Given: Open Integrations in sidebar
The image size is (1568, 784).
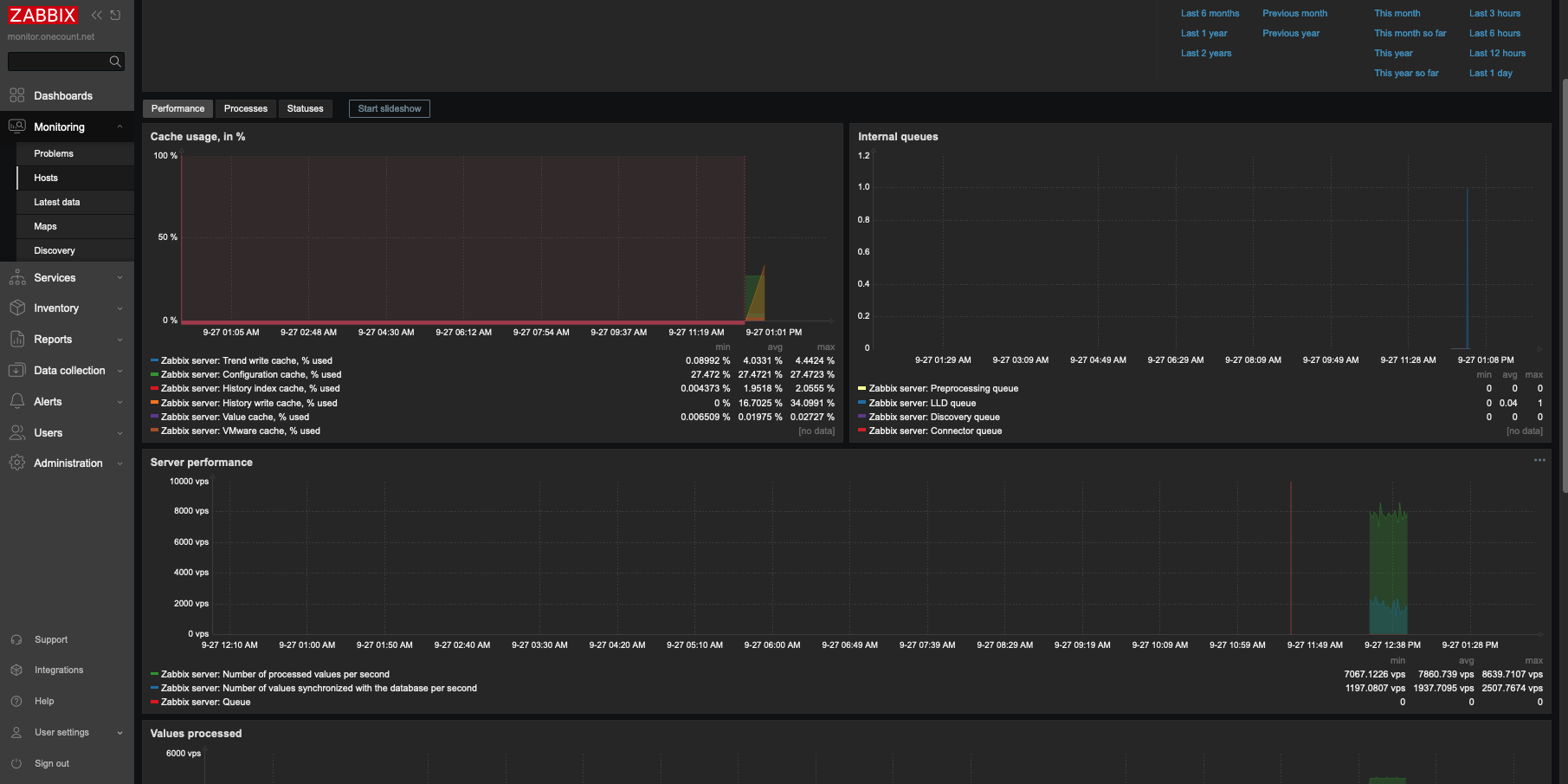Looking at the screenshot, I should point(59,671).
